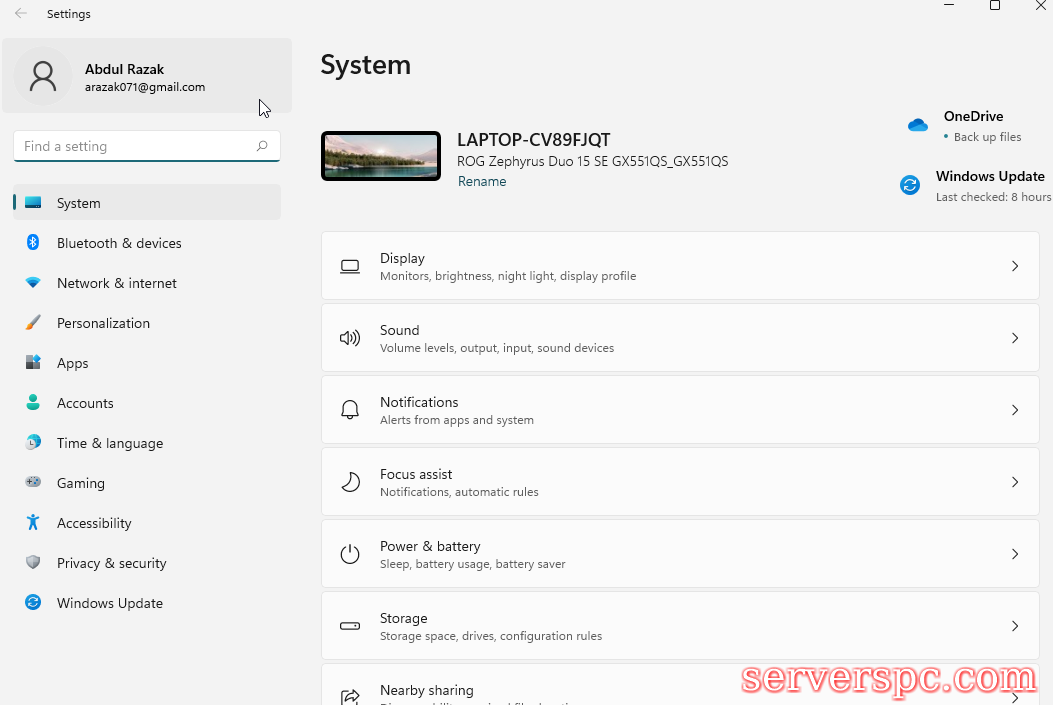Click the Gaming controller icon in sidebar
Image resolution: width=1053 pixels, height=705 pixels.
tap(33, 483)
